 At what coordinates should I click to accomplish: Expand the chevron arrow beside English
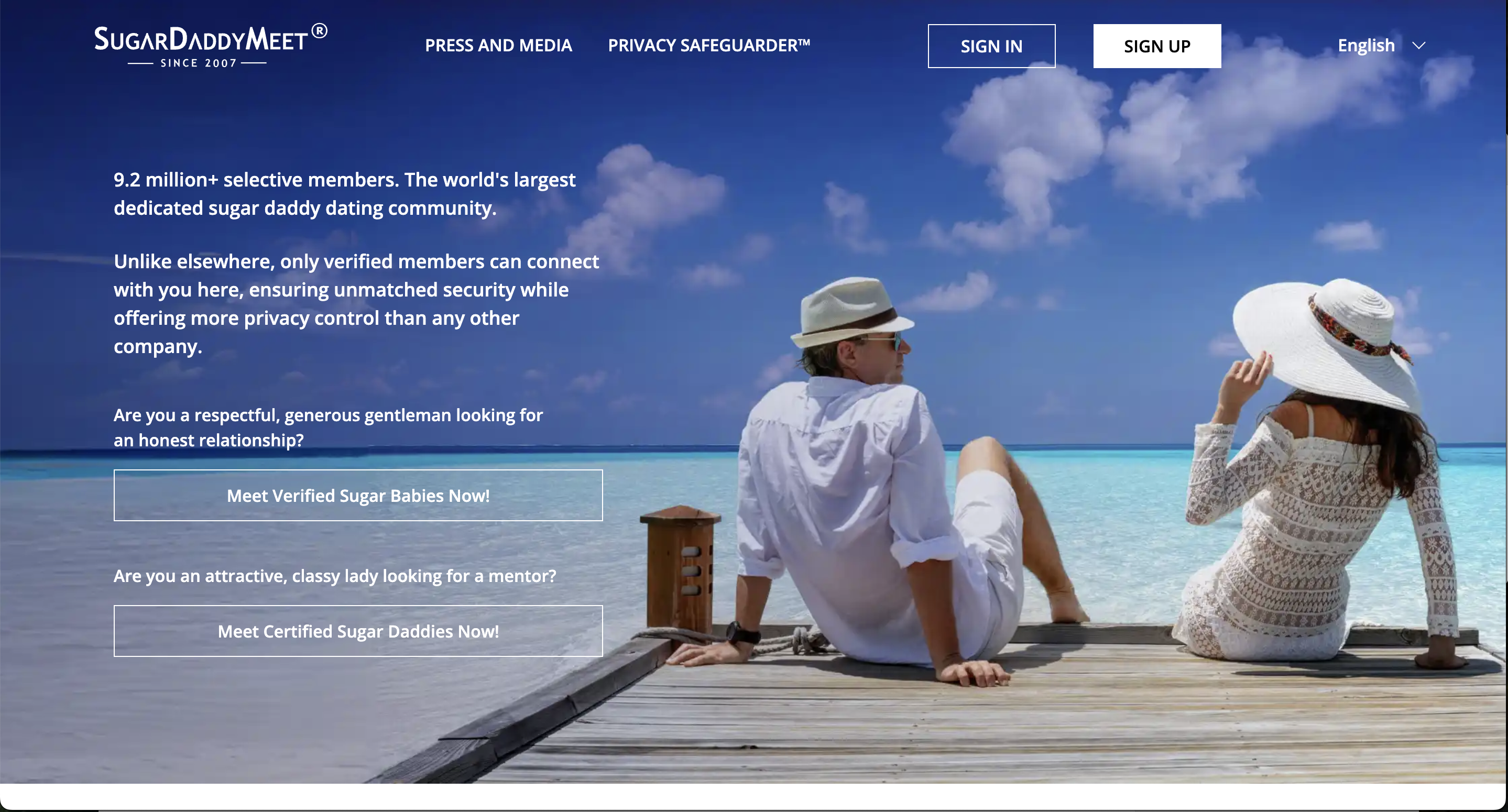tap(1418, 45)
